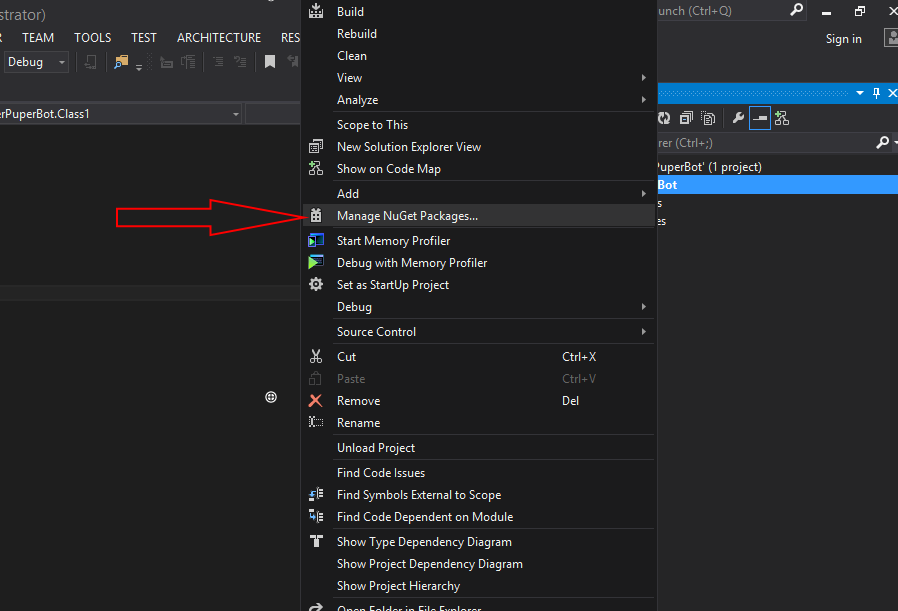
Task: Click the Show All Files icon
Action: (710, 118)
